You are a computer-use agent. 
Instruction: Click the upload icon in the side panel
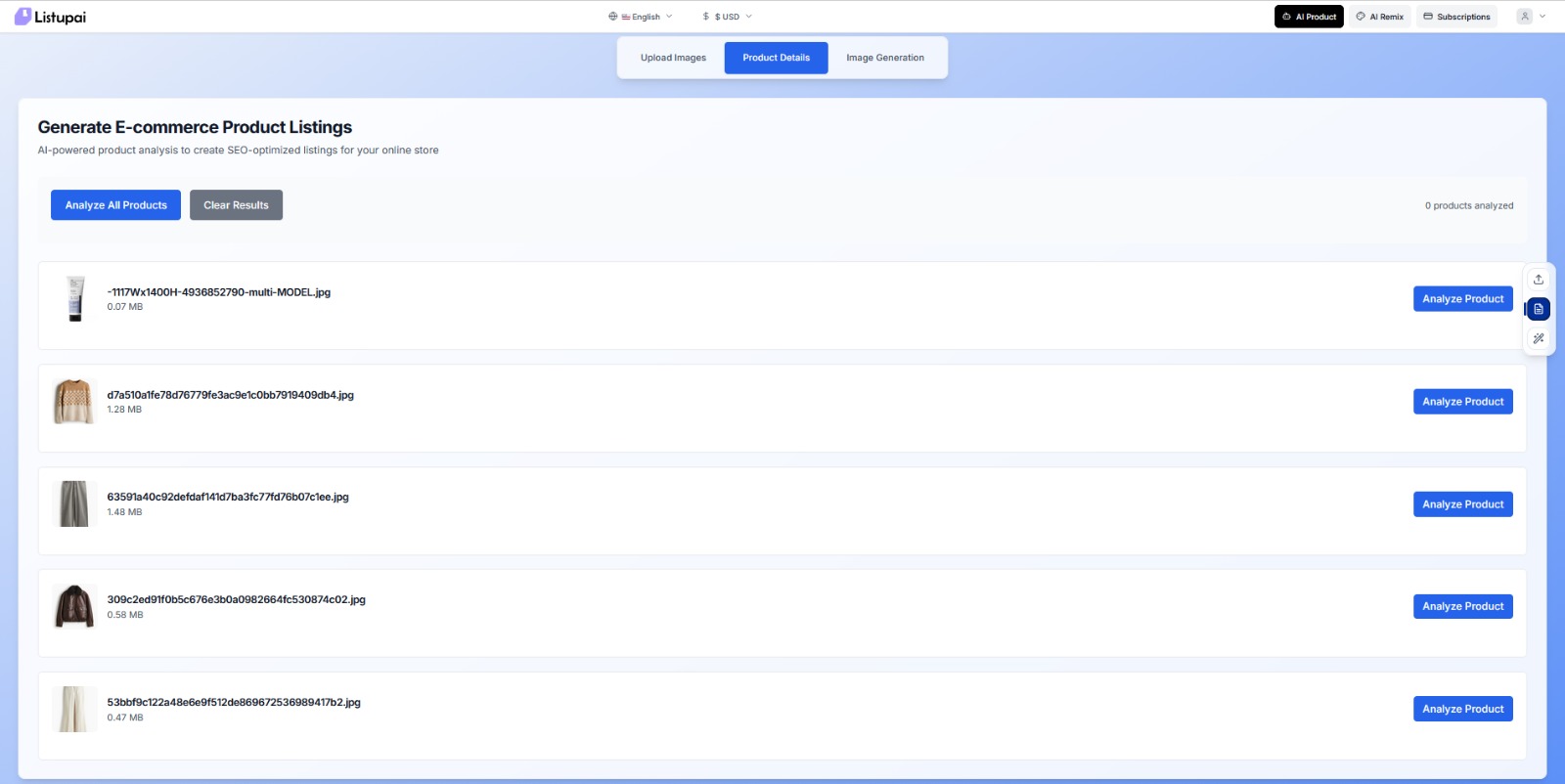click(x=1538, y=280)
